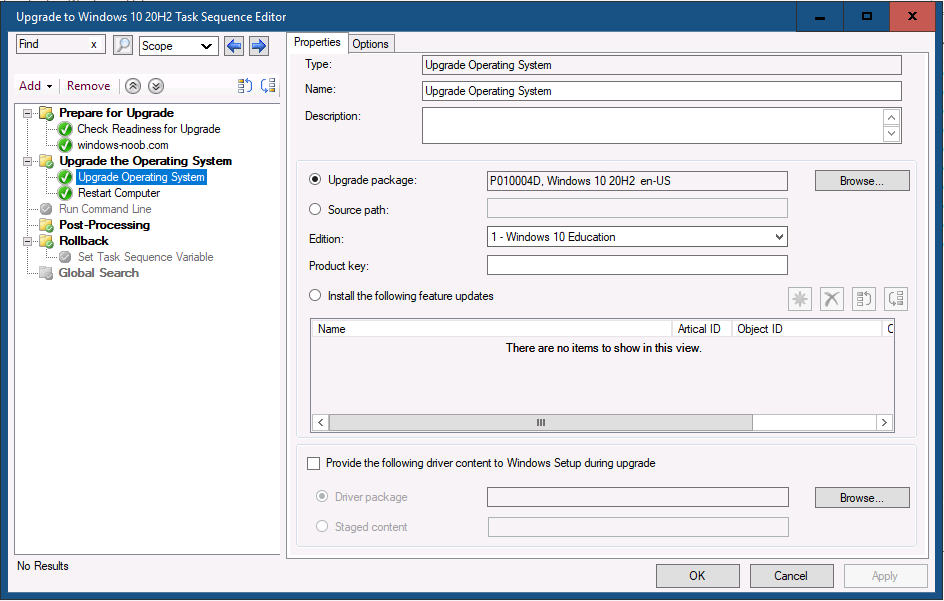Open the Add dropdown menu
Screen dimensions: 944x601
(x=36, y=86)
